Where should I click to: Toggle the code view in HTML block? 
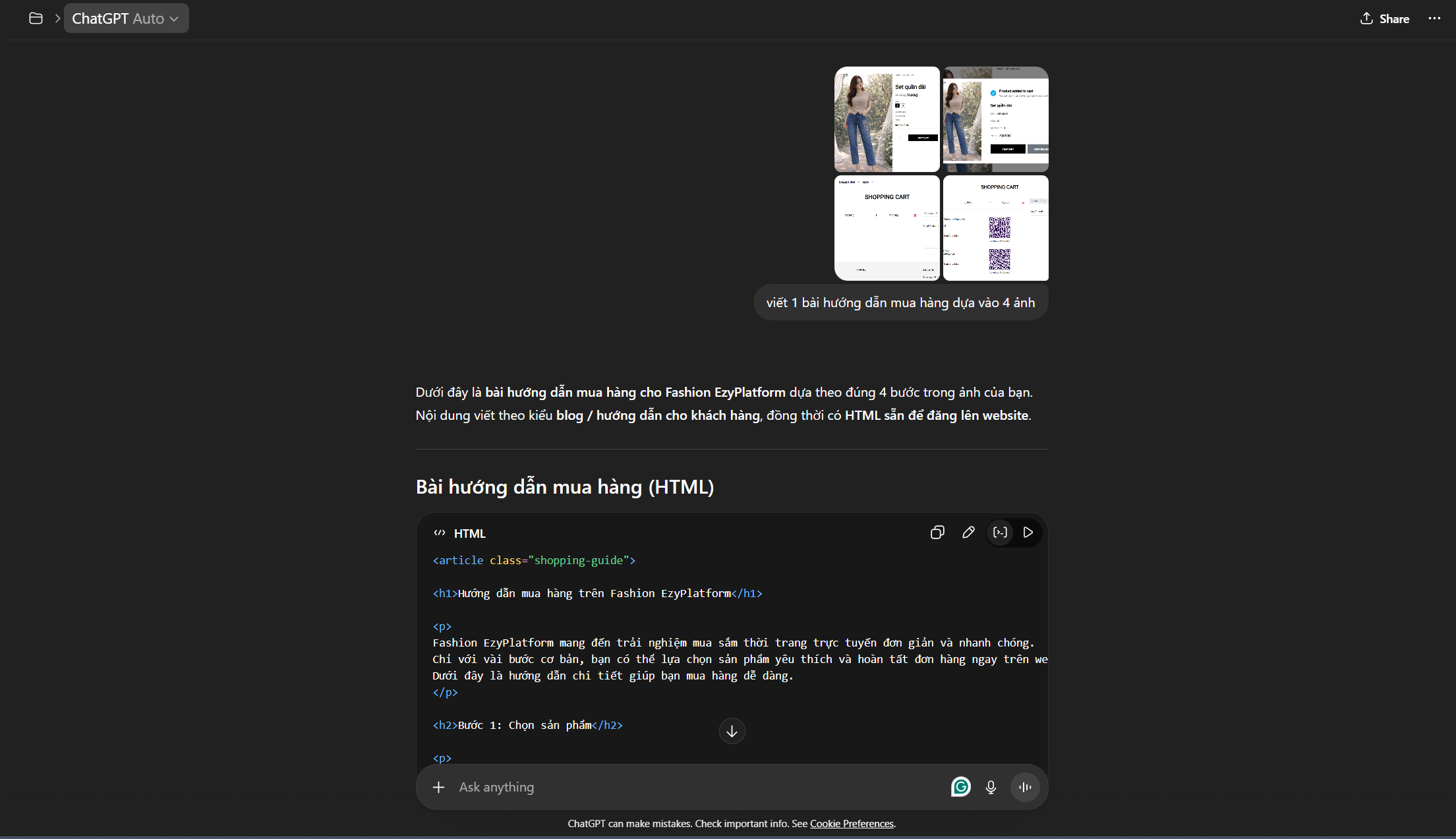[1000, 533]
